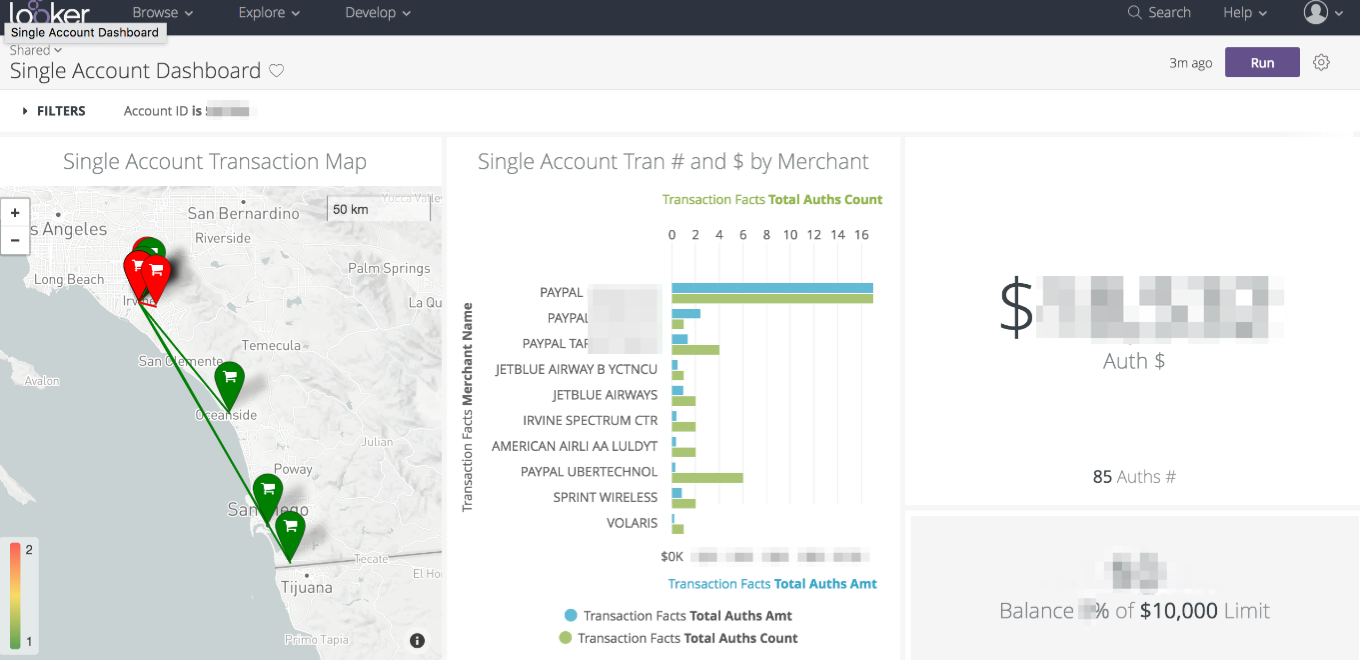1360x660 pixels.
Task: Zoom in on the transaction map
Action: tap(15, 213)
